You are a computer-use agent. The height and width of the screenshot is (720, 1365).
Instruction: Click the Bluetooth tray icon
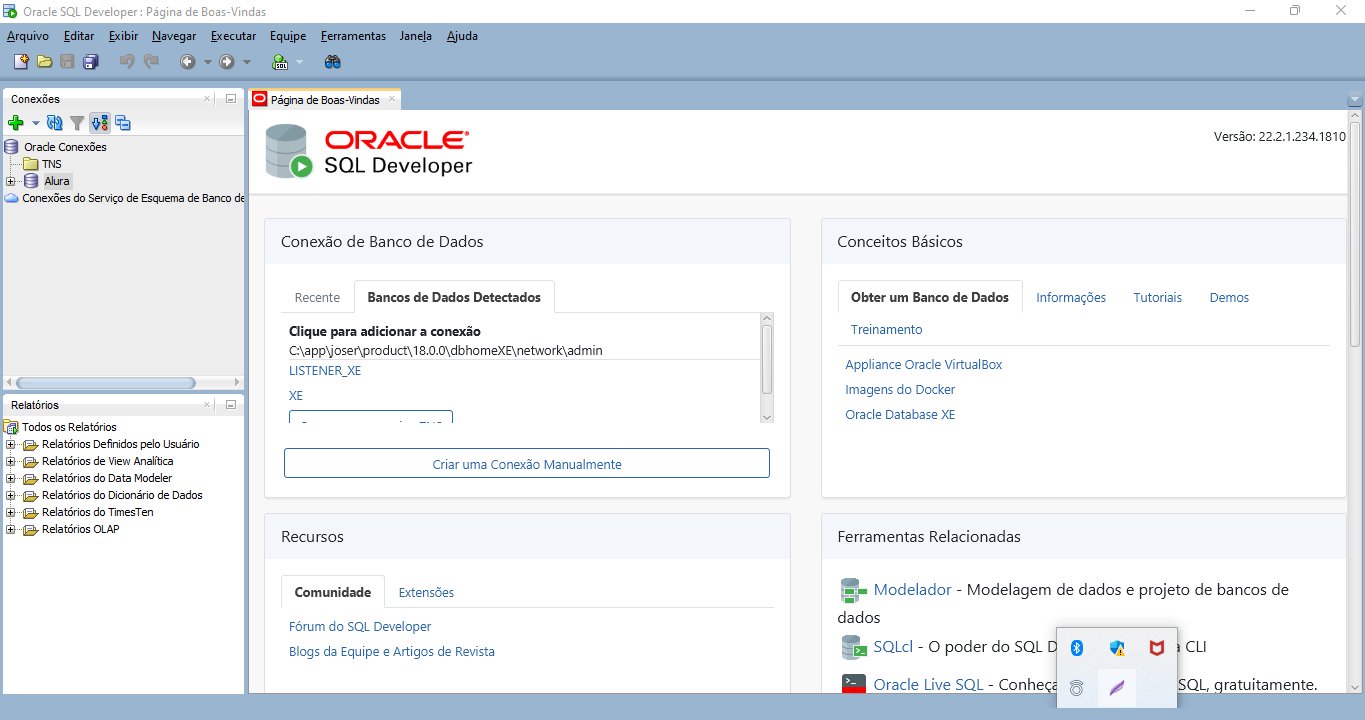[x=1077, y=648]
